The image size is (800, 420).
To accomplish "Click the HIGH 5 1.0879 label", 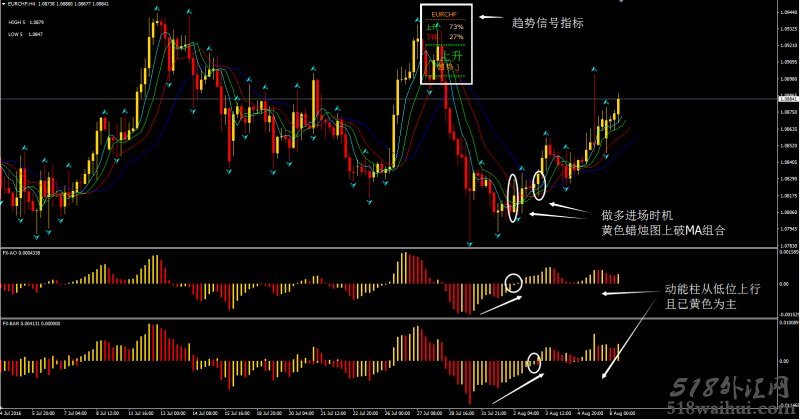I will pyautogui.click(x=26, y=22).
